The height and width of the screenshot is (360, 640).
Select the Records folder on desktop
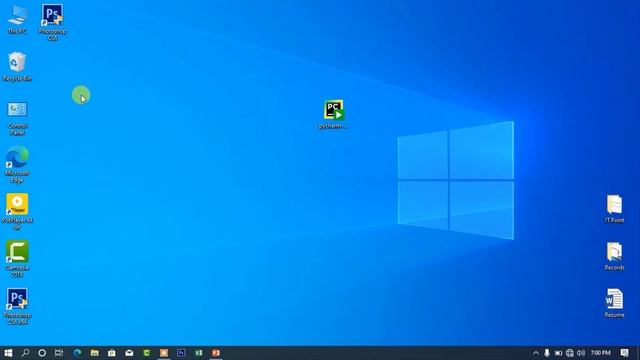pos(614,256)
